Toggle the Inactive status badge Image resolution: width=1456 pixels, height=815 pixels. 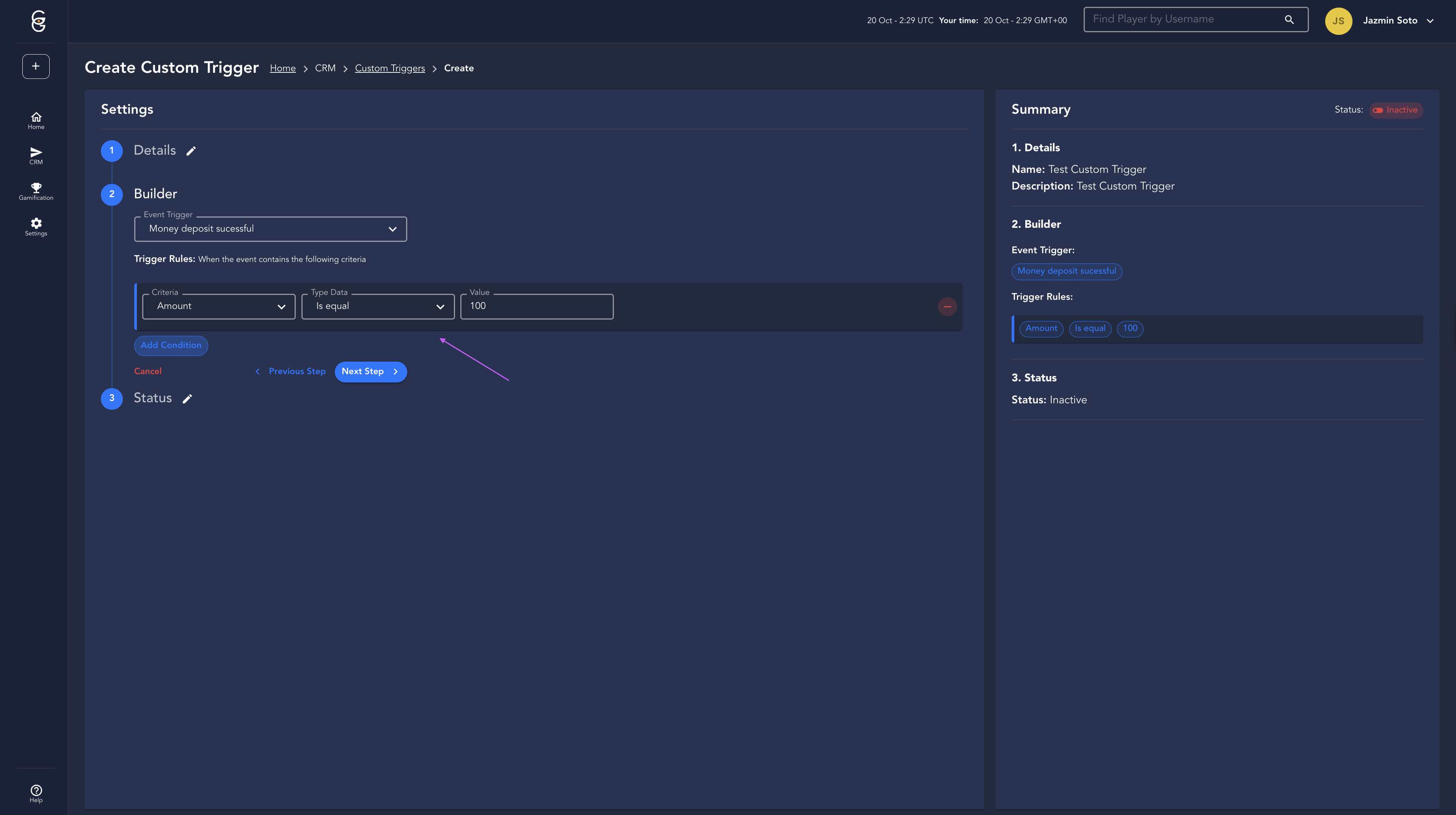(x=1395, y=110)
